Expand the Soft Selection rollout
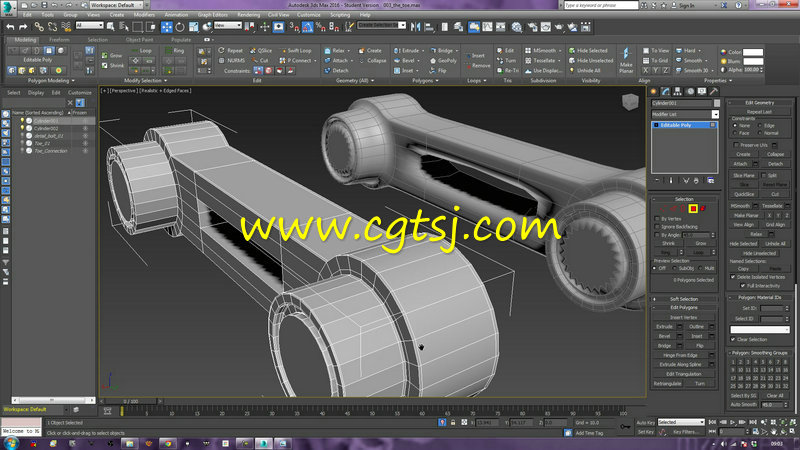Screen dimensions: 800x450 click(x=684, y=299)
